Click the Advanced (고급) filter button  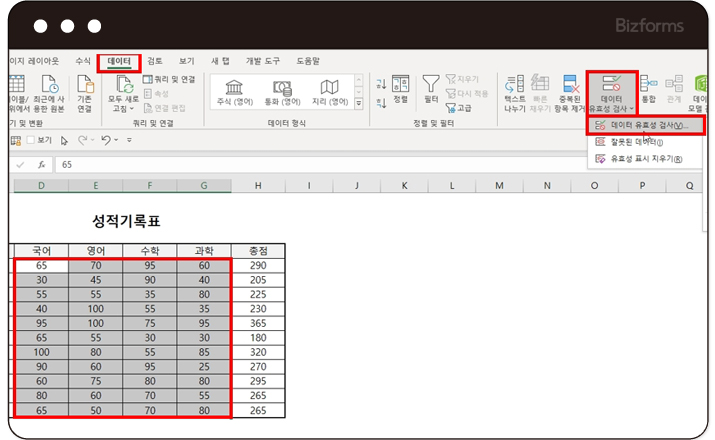pyautogui.click(x=459, y=107)
